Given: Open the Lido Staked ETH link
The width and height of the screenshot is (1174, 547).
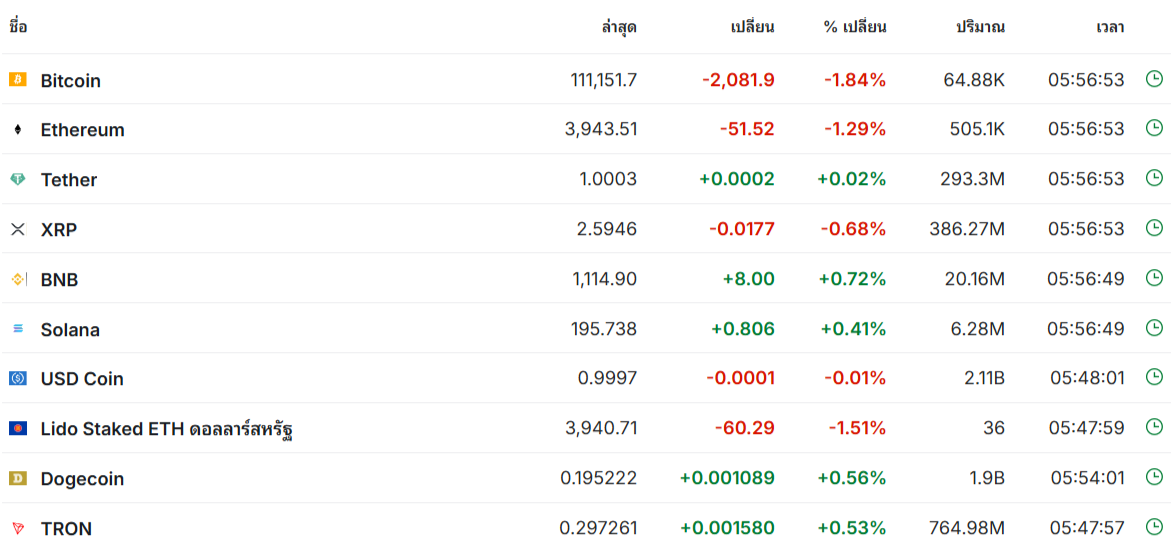Looking at the screenshot, I should coord(166,429).
